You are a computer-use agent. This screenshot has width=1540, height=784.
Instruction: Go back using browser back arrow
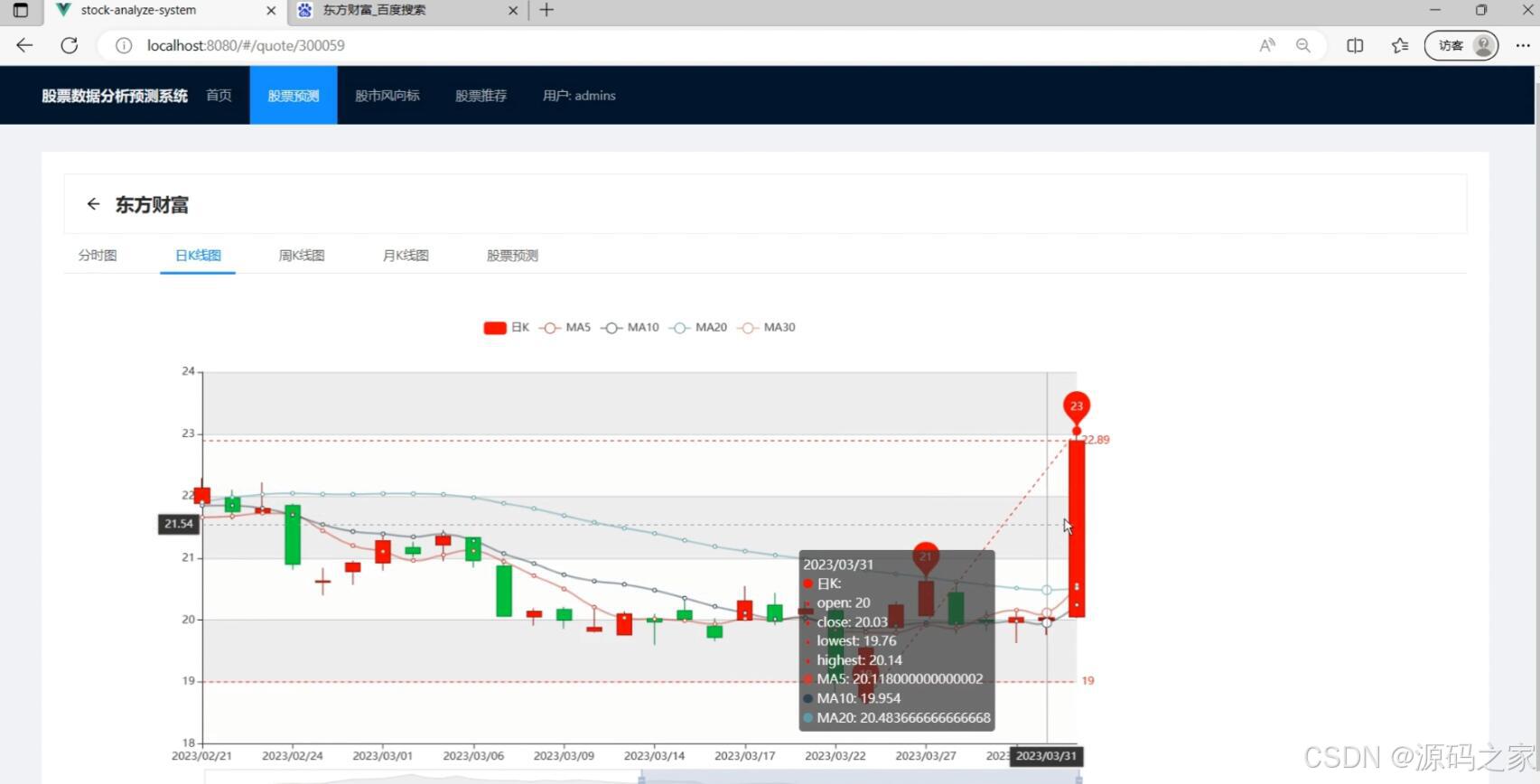pyautogui.click(x=24, y=45)
